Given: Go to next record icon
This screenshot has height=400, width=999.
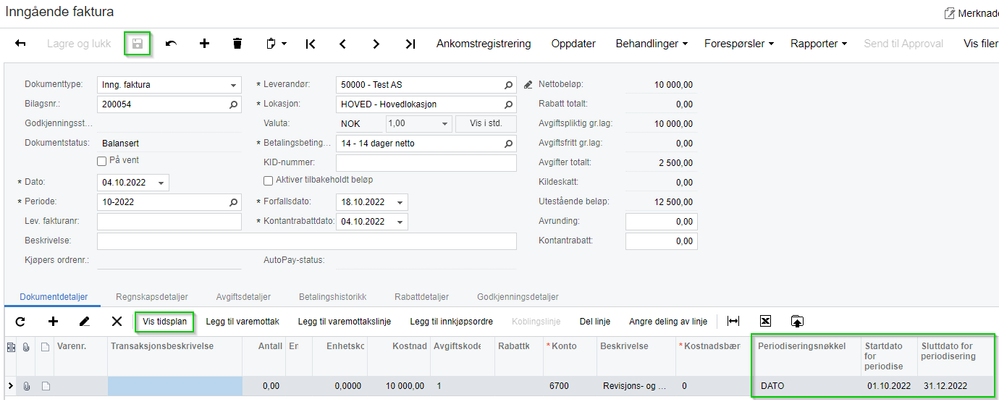Looking at the screenshot, I should point(377,43).
